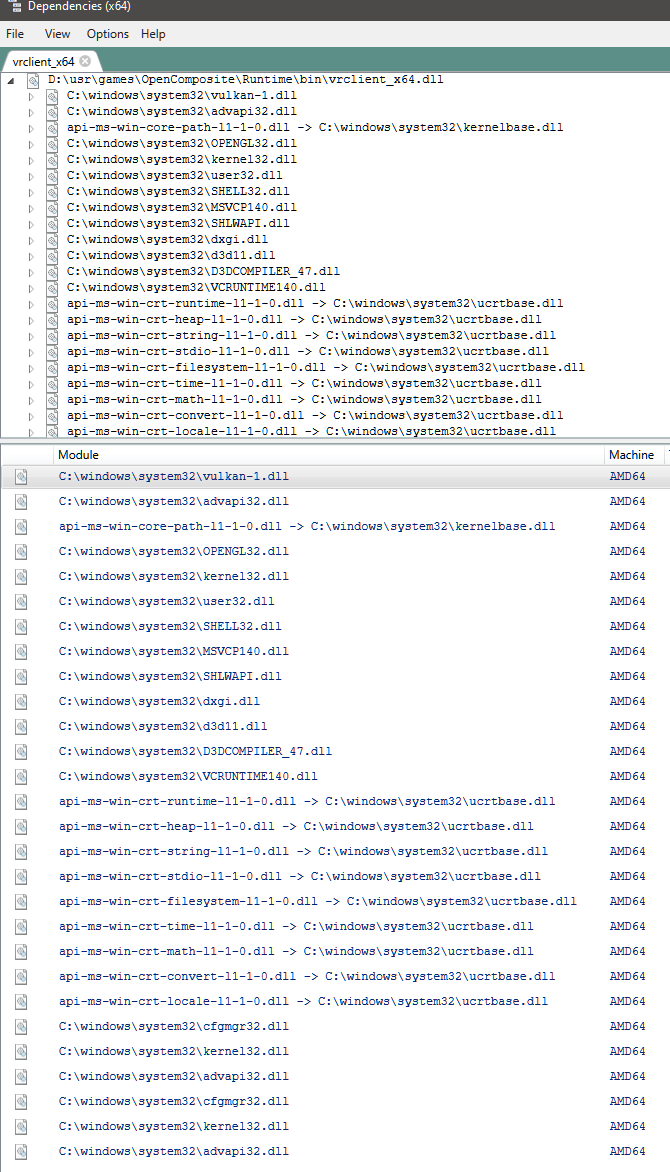The height and width of the screenshot is (1172, 670).
Task: Click the module list icon for VCRUNTIME140.dll
Action: click(21, 777)
